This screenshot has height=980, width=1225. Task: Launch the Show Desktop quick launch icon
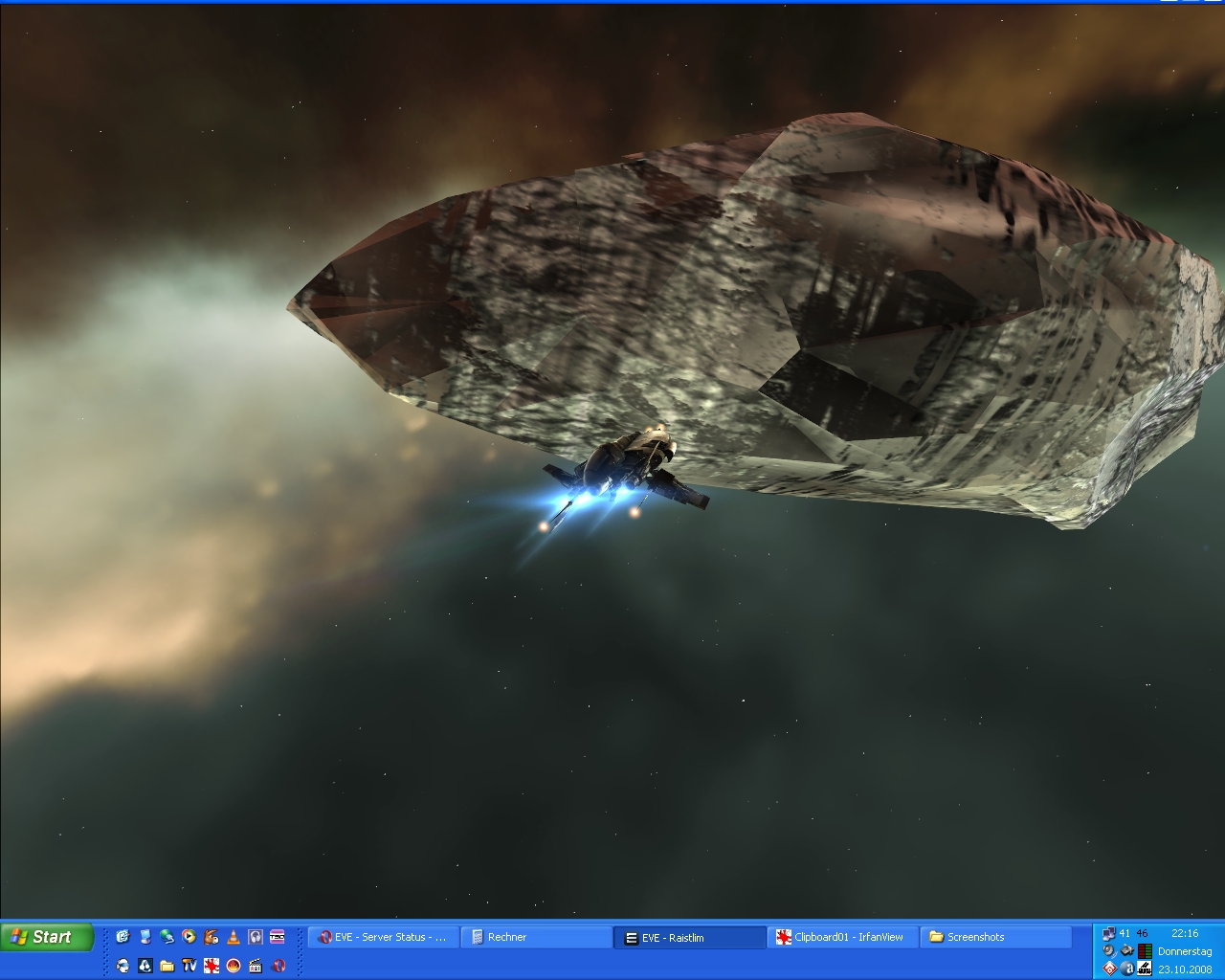(x=145, y=937)
